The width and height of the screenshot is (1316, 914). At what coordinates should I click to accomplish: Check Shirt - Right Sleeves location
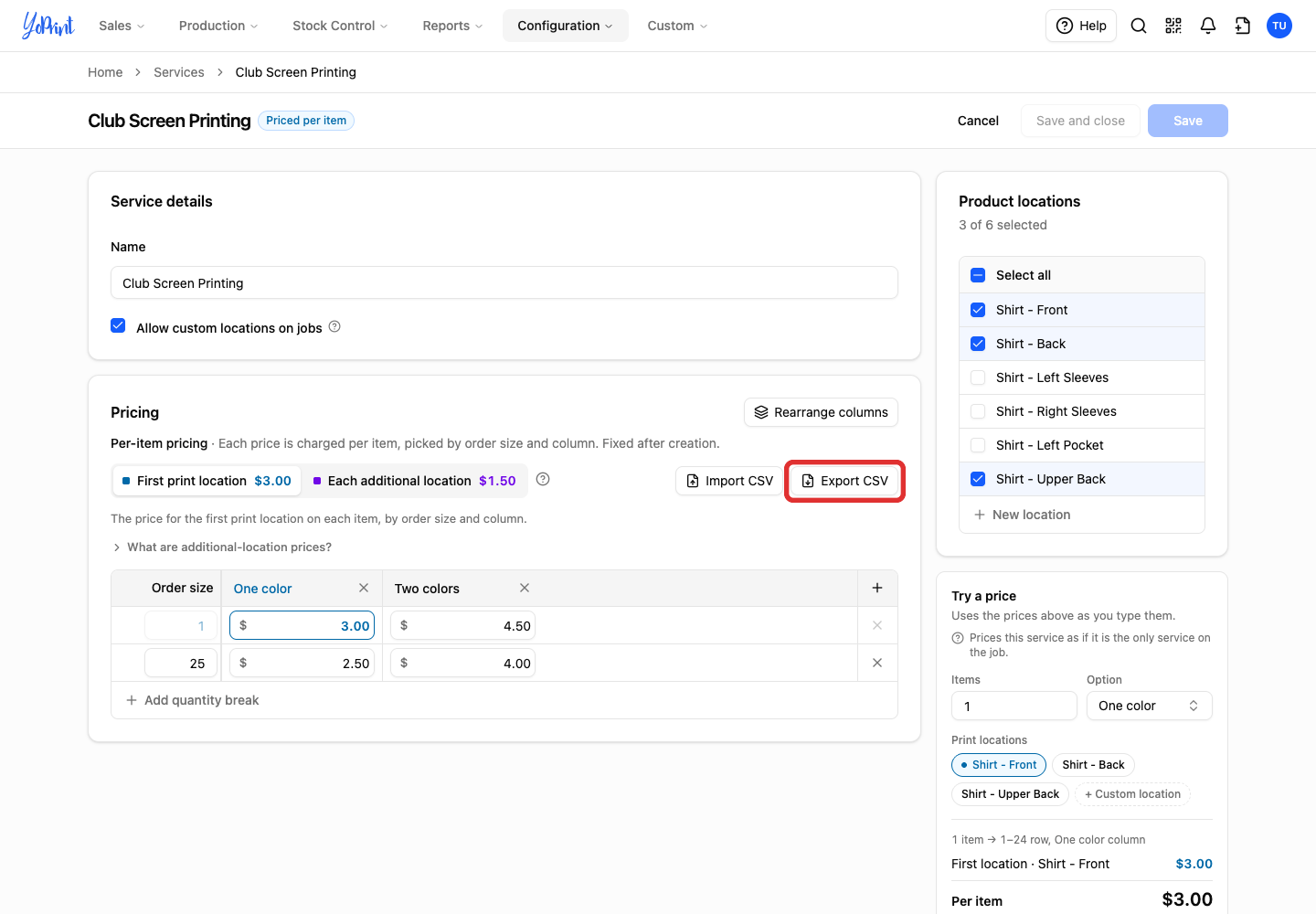coord(978,411)
